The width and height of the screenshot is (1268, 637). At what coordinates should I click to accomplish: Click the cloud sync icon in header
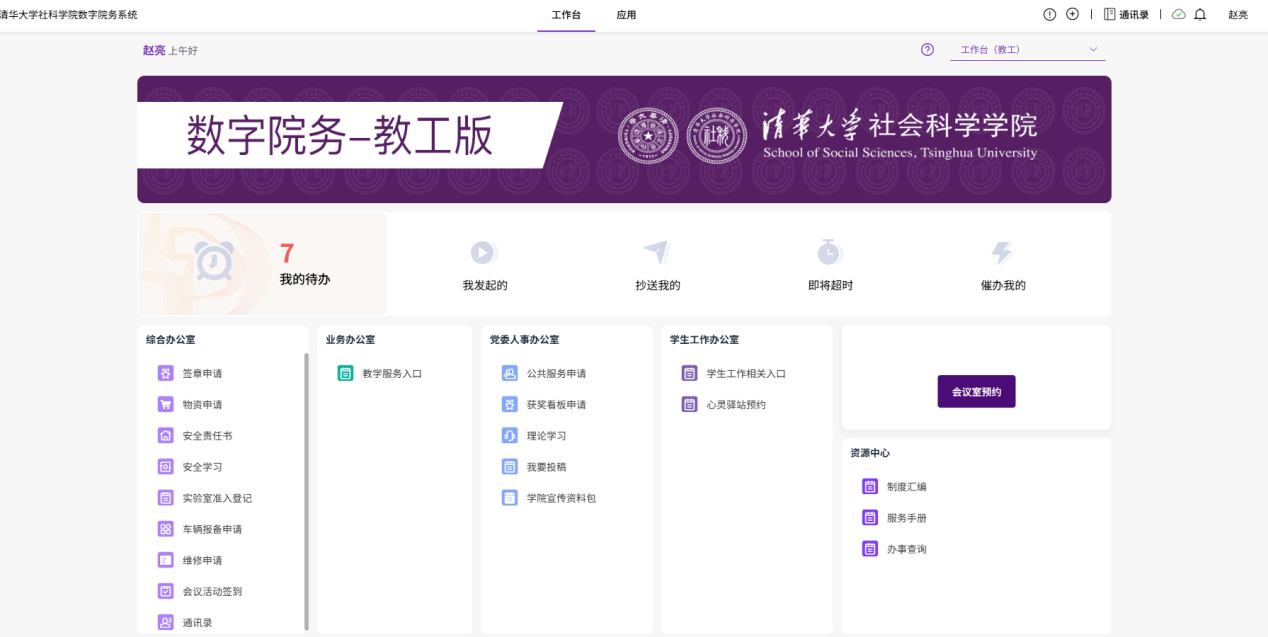1179,15
